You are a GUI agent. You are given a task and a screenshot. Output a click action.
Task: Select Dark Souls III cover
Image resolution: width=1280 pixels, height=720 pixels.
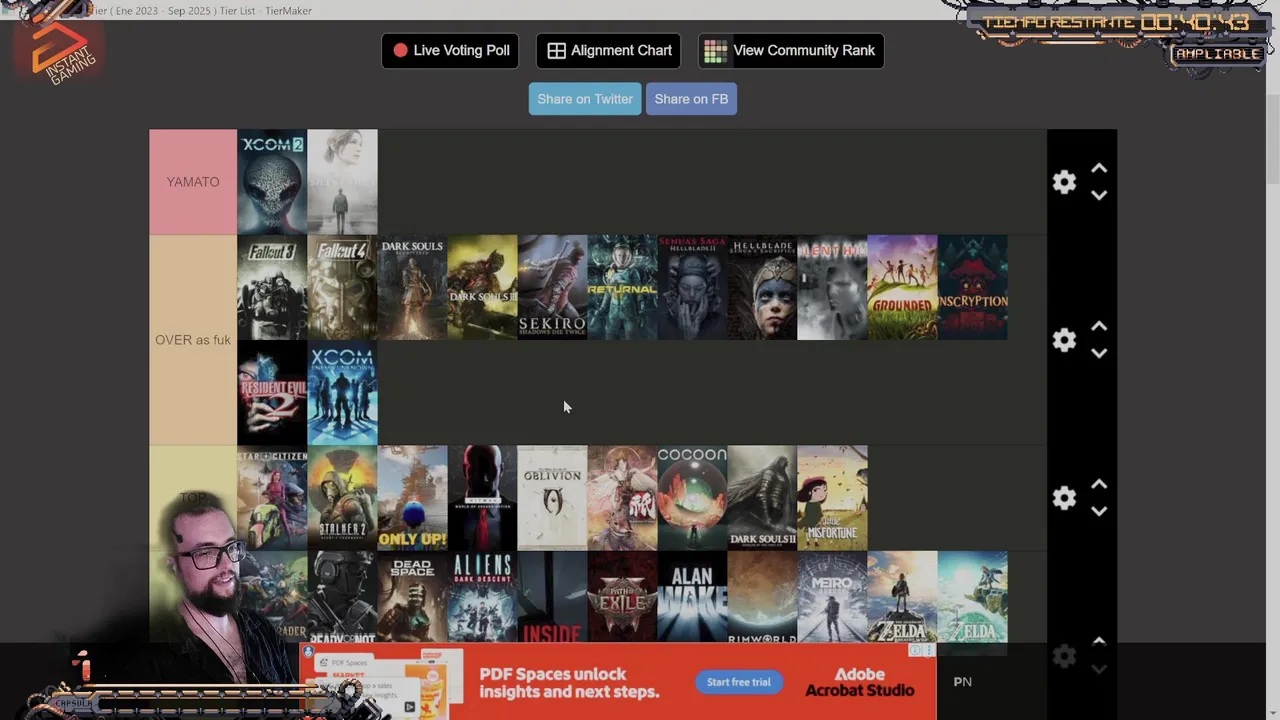pos(482,288)
